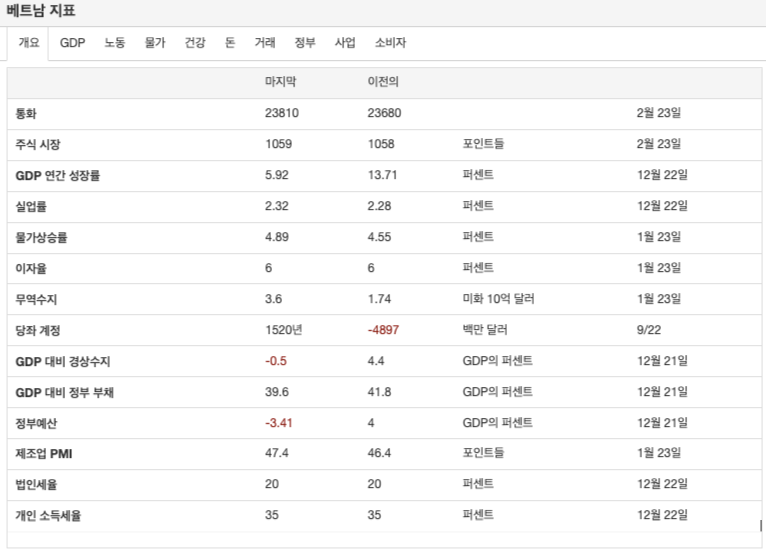Select the 23680 previous currency value
The height and width of the screenshot is (555, 766).
tap(384, 113)
